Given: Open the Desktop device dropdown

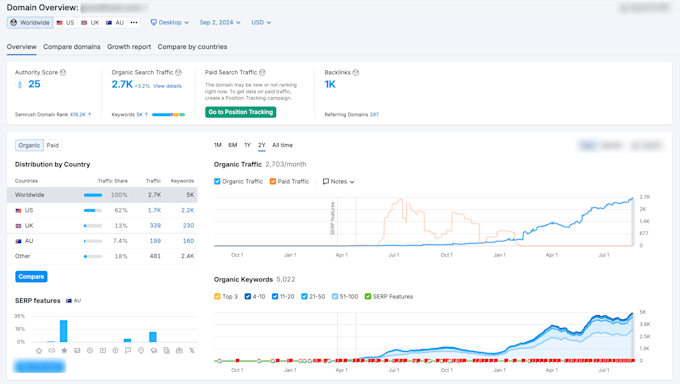Looking at the screenshot, I should tap(170, 23).
